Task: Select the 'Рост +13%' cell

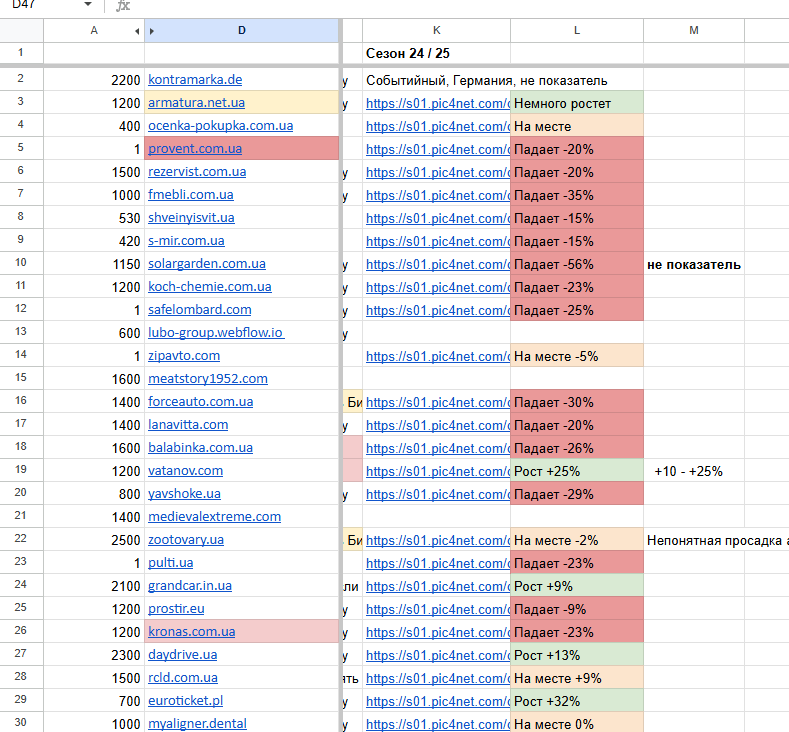Action: click(x=577, y=655)
